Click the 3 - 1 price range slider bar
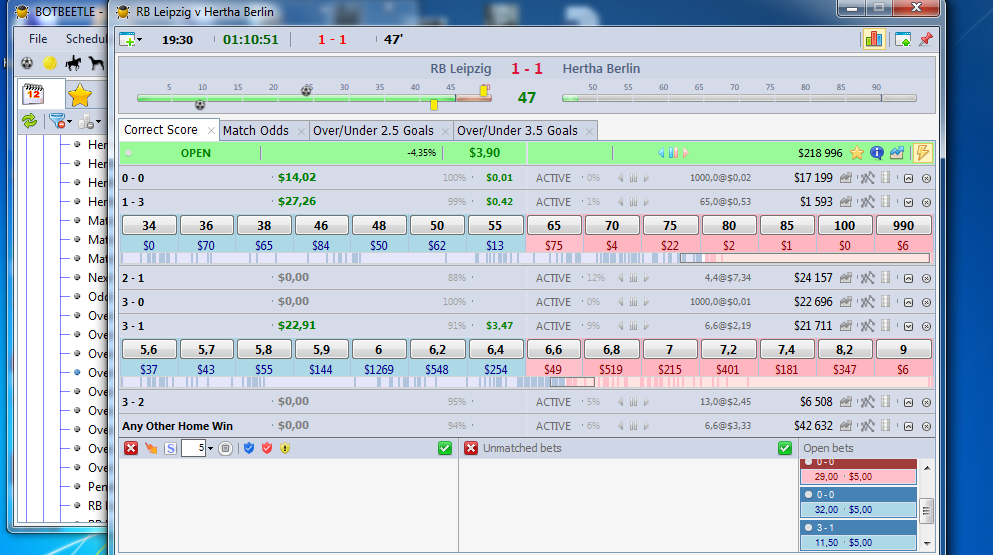Screen dimensions: 993x555 coord(526,382)
